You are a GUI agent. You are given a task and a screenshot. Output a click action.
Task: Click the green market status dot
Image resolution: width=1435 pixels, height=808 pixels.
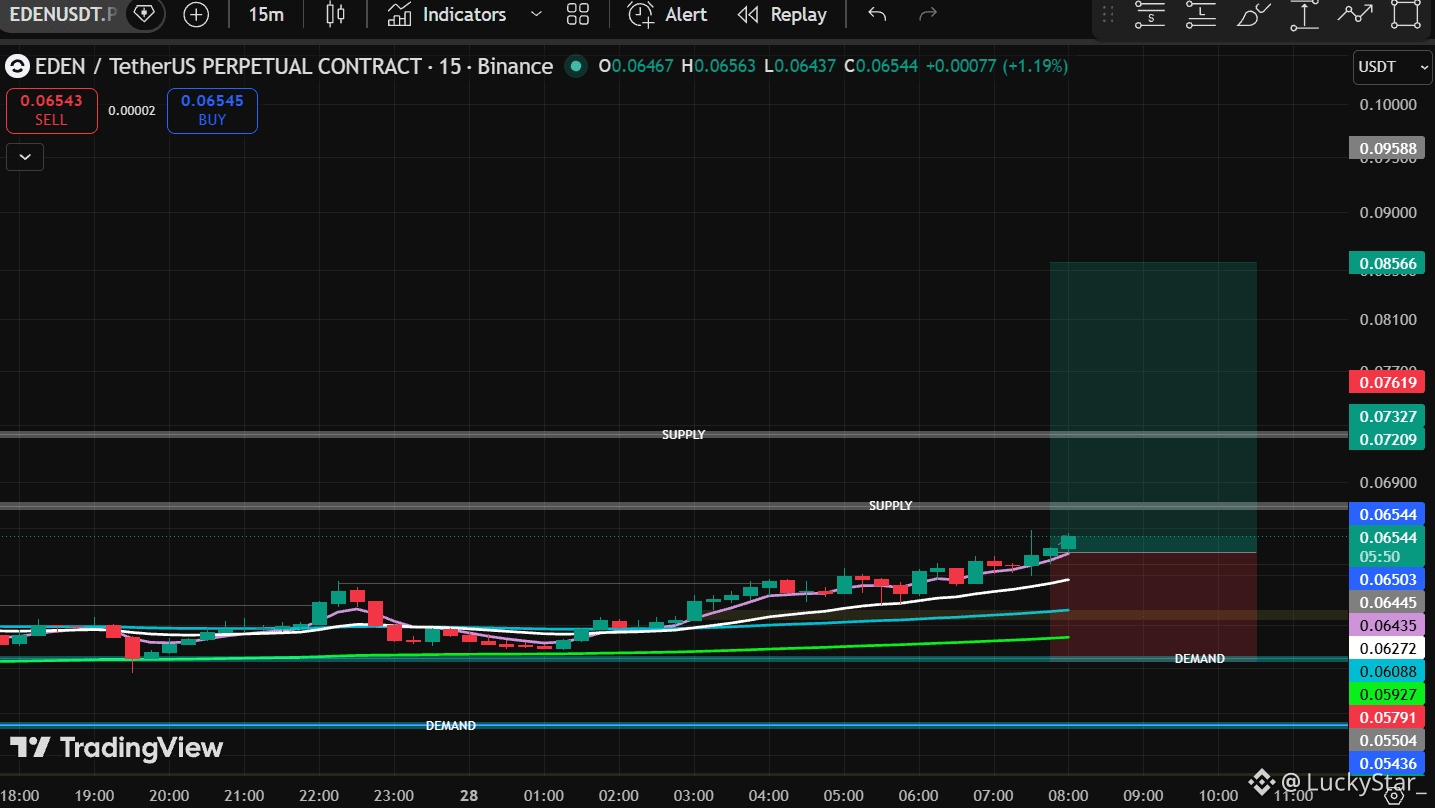575,67
